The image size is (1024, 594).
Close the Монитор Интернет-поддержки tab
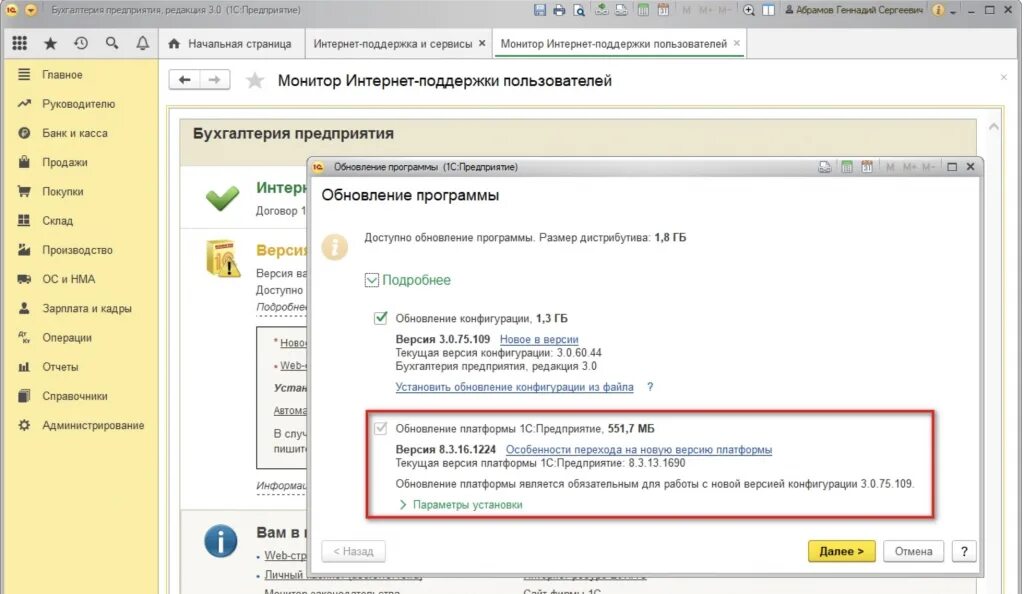point(737,43)
